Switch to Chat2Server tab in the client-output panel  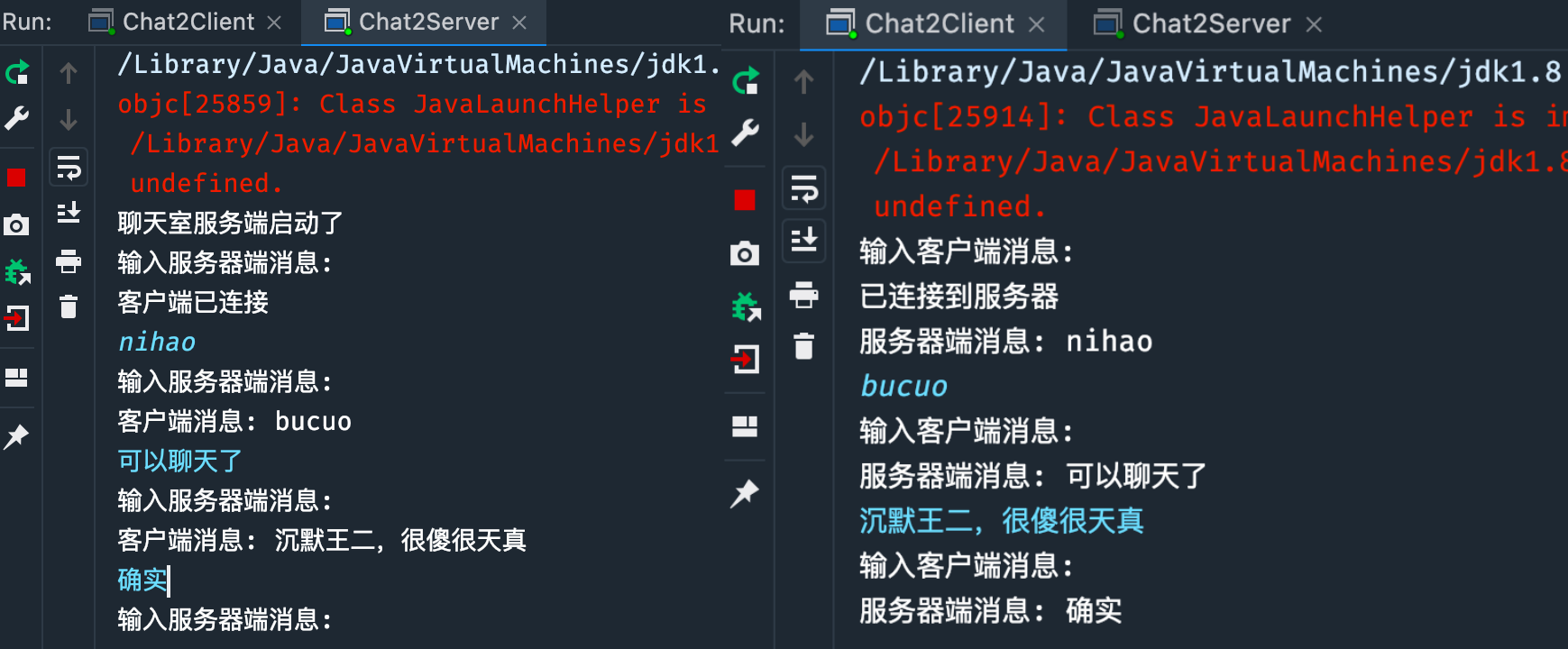pyautogui.click(x=1210, y=23)
